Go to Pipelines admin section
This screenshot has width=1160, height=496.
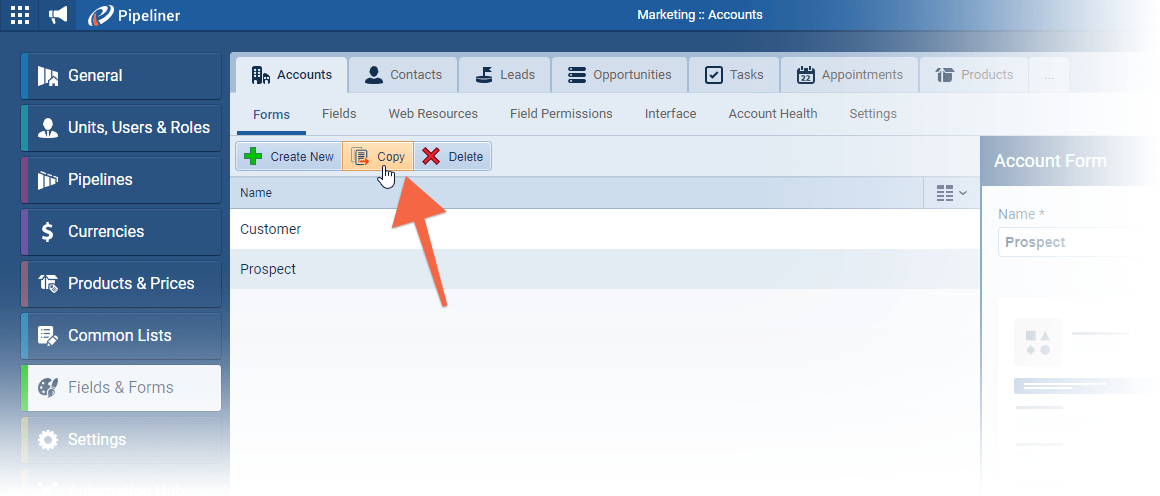click(x=121, y=180)
